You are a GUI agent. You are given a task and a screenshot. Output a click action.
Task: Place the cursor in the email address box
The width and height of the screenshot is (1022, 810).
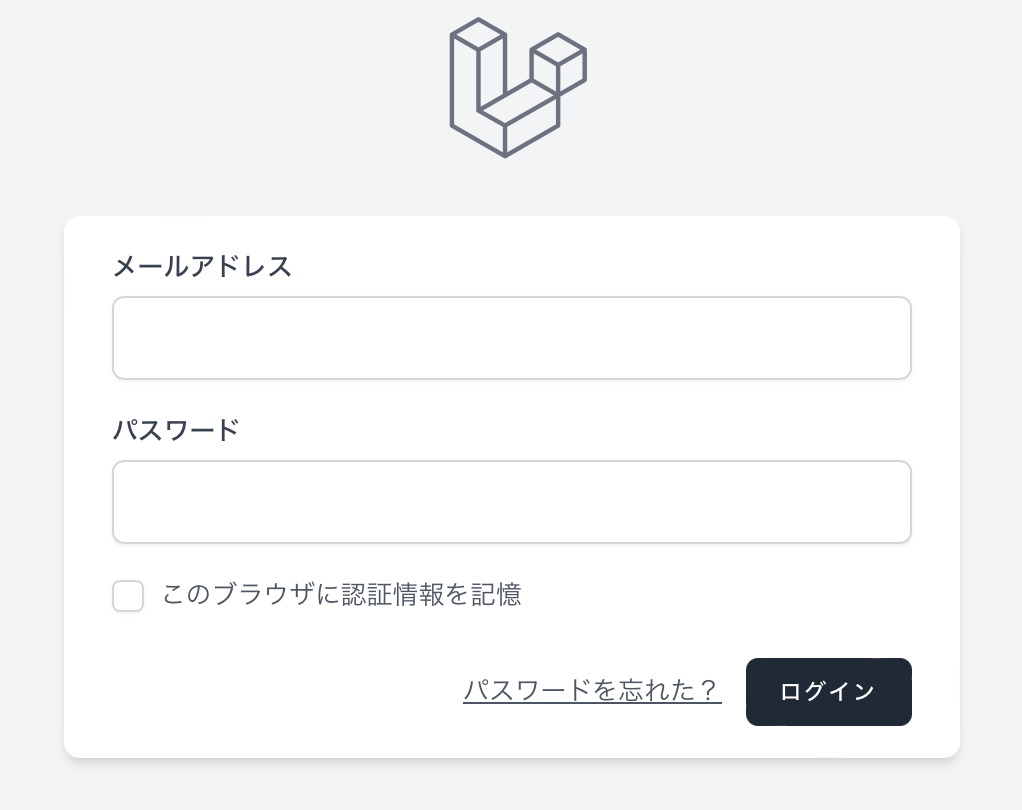(512, 338)
